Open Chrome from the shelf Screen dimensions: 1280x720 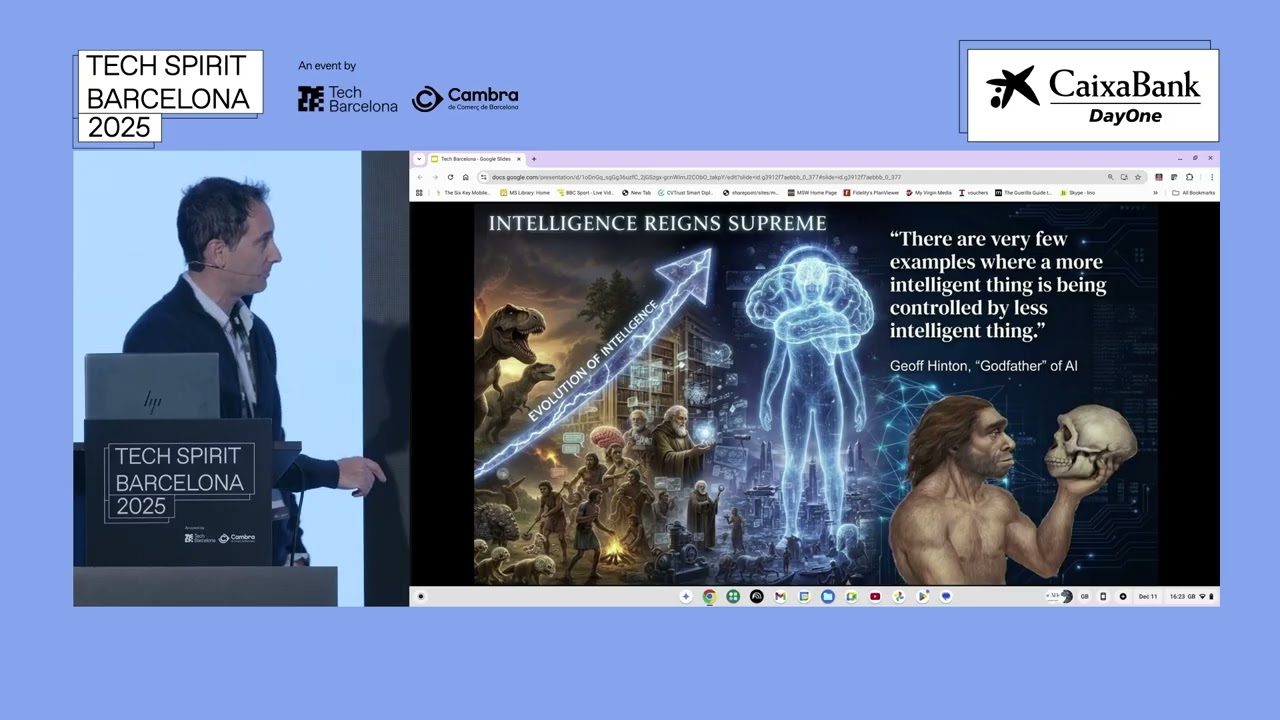coord(709,596)
